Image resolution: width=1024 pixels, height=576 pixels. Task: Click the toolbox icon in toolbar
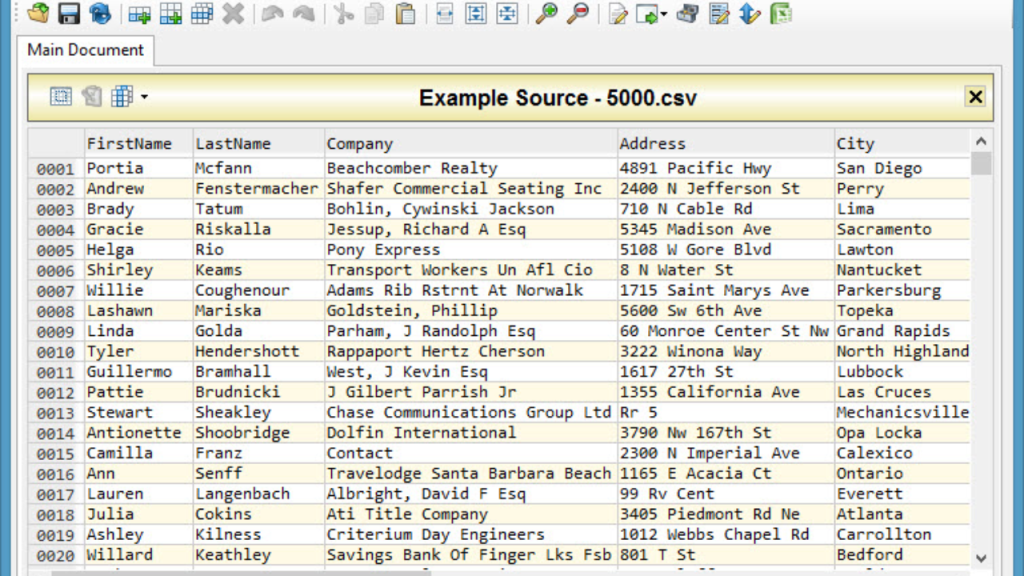[688, 14]
